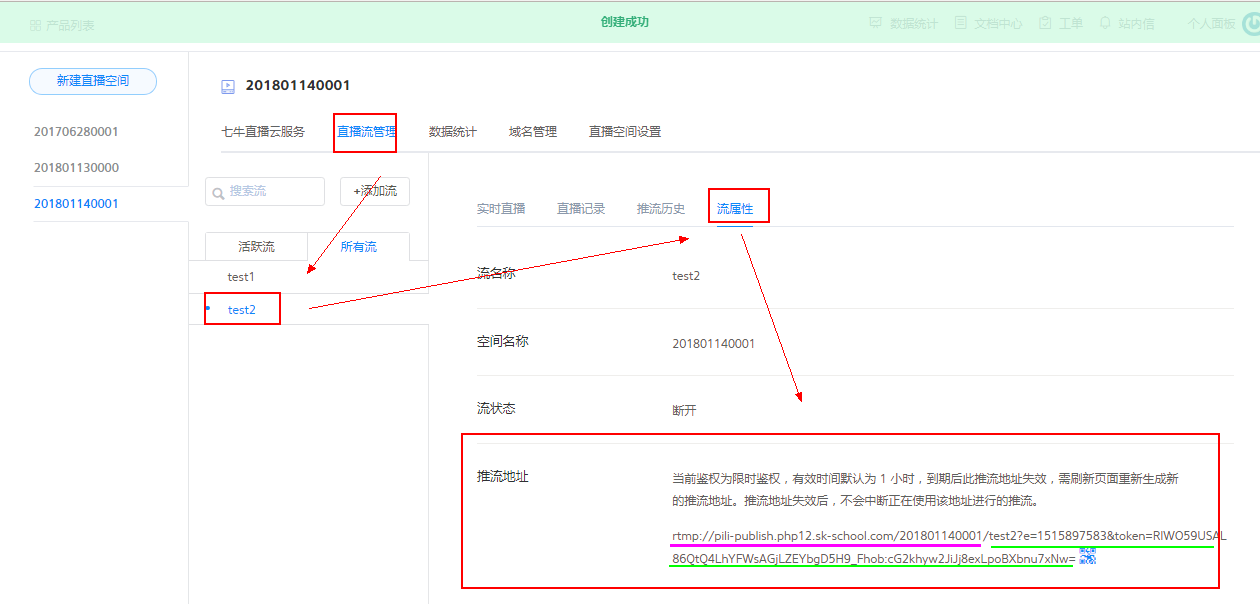Open the 直播空间设置 tab

click(625, 132)
